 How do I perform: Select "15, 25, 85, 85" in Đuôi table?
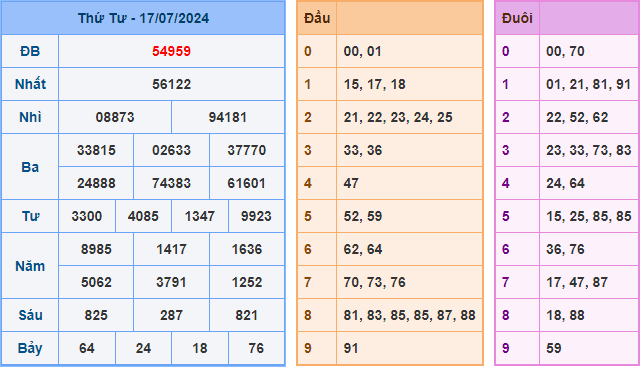589,216
